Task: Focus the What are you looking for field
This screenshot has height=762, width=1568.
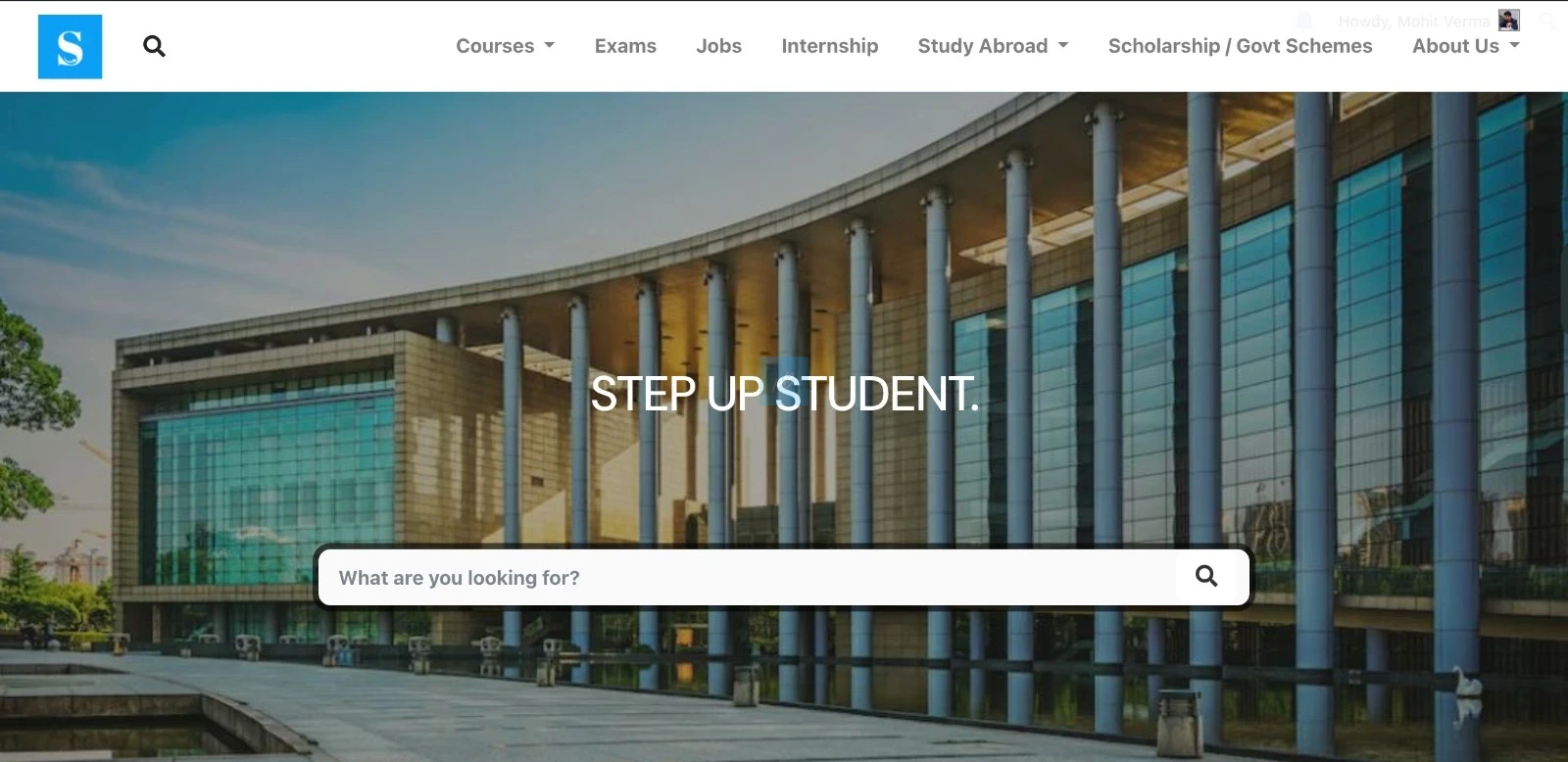Action: [x=747, y=577]
